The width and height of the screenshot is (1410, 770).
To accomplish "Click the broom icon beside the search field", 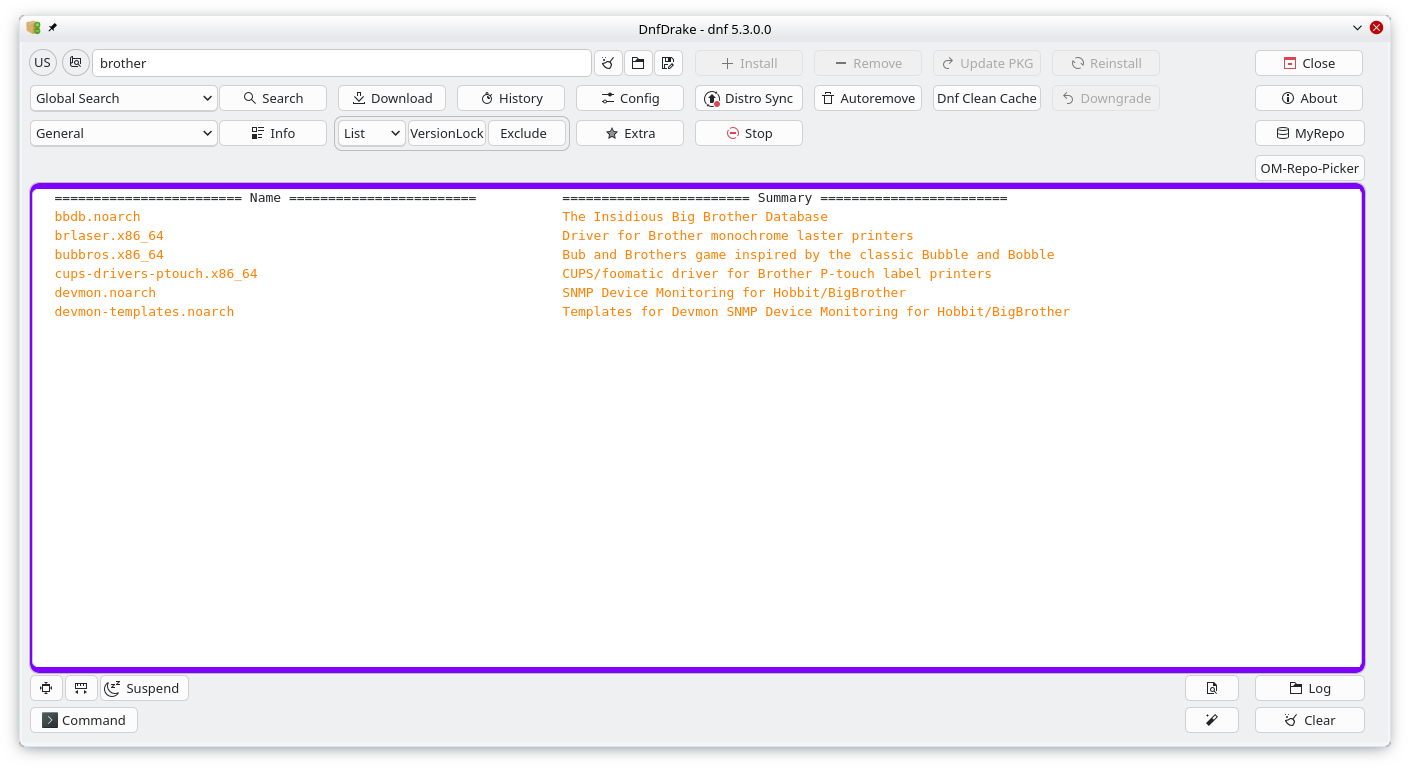I will click(607, 63).
